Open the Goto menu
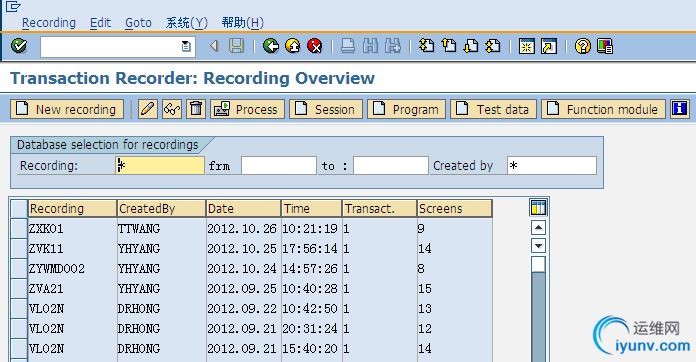Image resolution: width=696 pixels, height=362 pixels. tap(138, 23)
